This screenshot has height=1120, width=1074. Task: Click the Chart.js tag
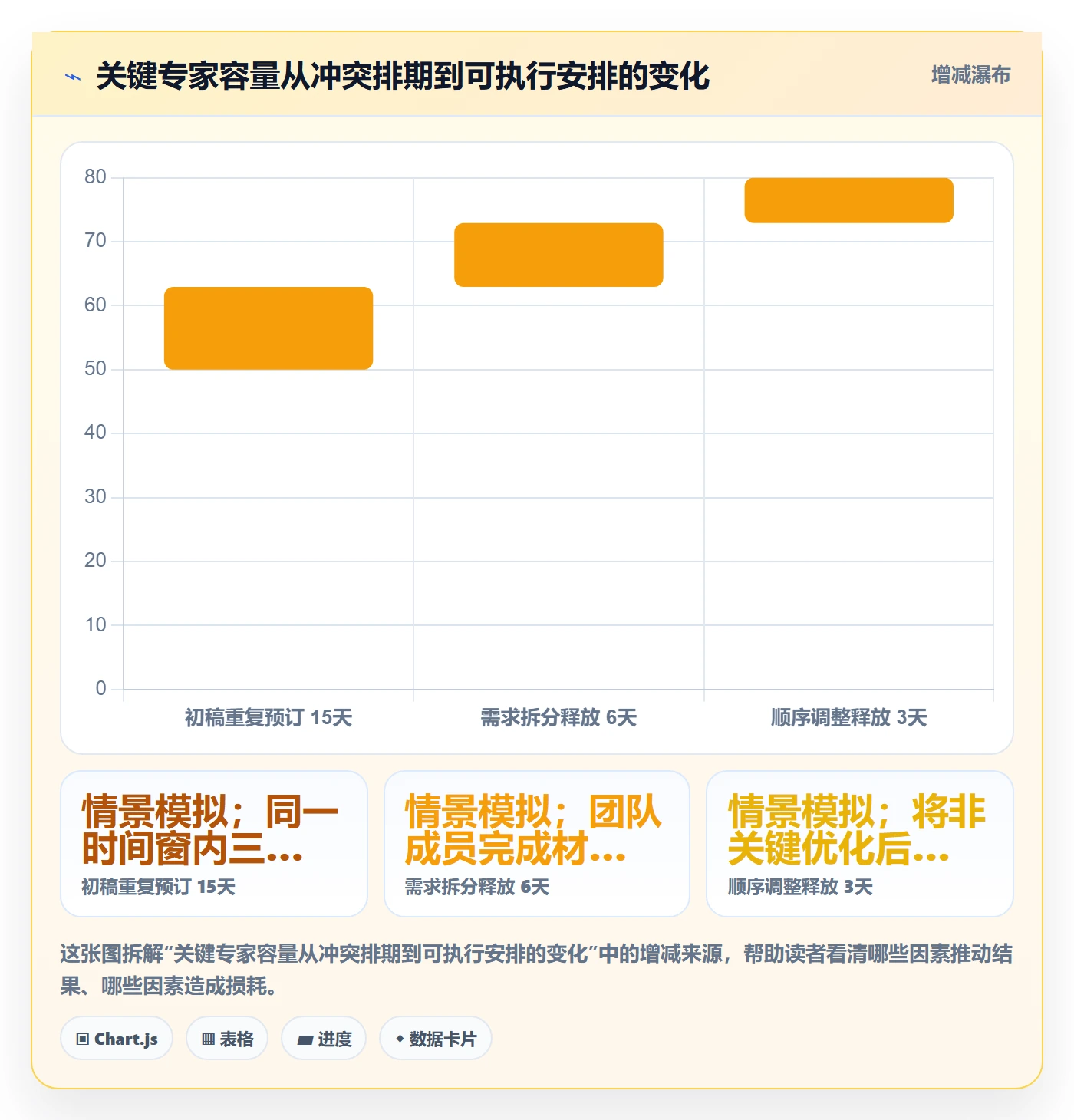[x=117, y=1039]
